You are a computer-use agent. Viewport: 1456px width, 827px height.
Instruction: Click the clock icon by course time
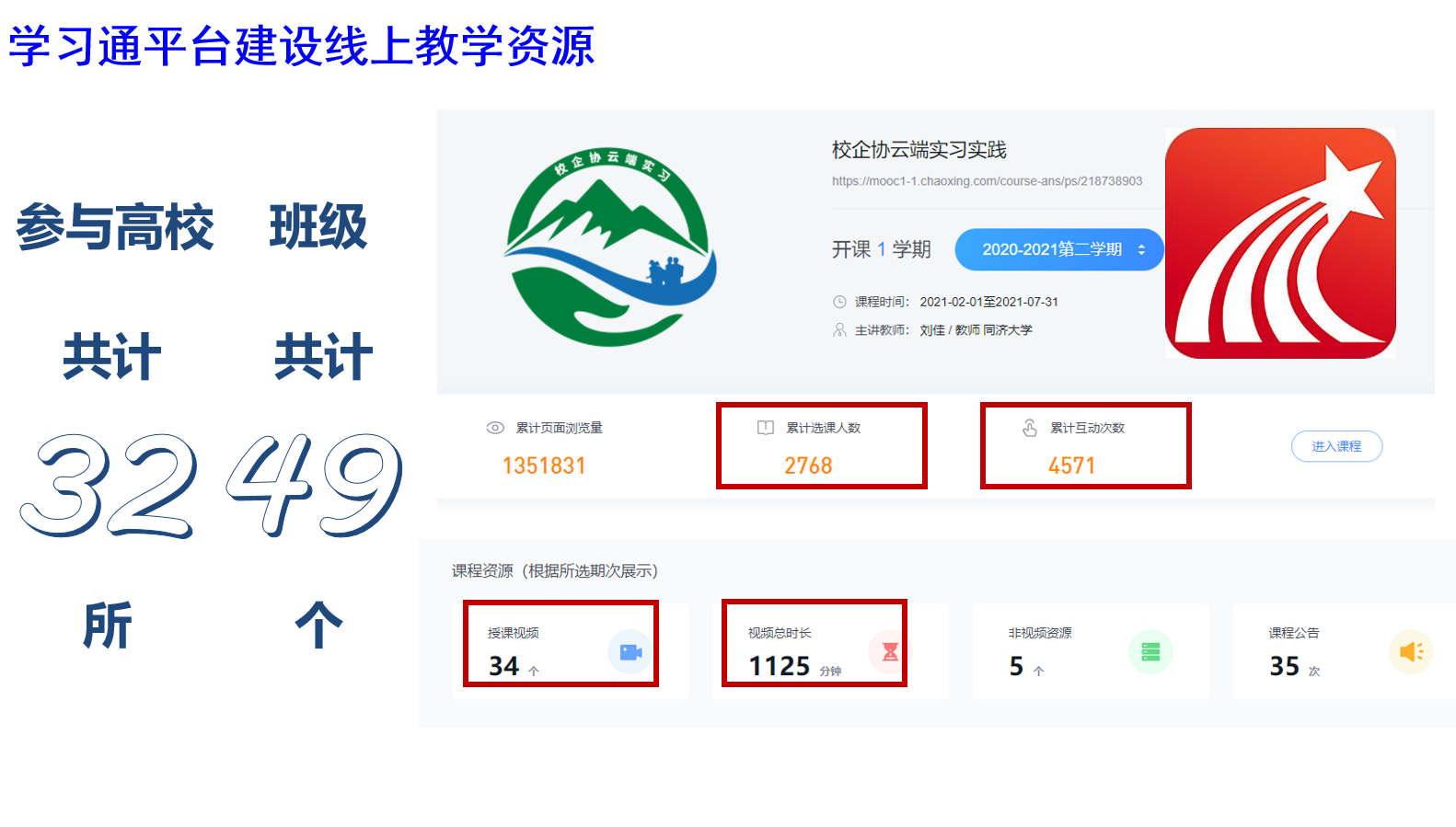coord(839,302)
